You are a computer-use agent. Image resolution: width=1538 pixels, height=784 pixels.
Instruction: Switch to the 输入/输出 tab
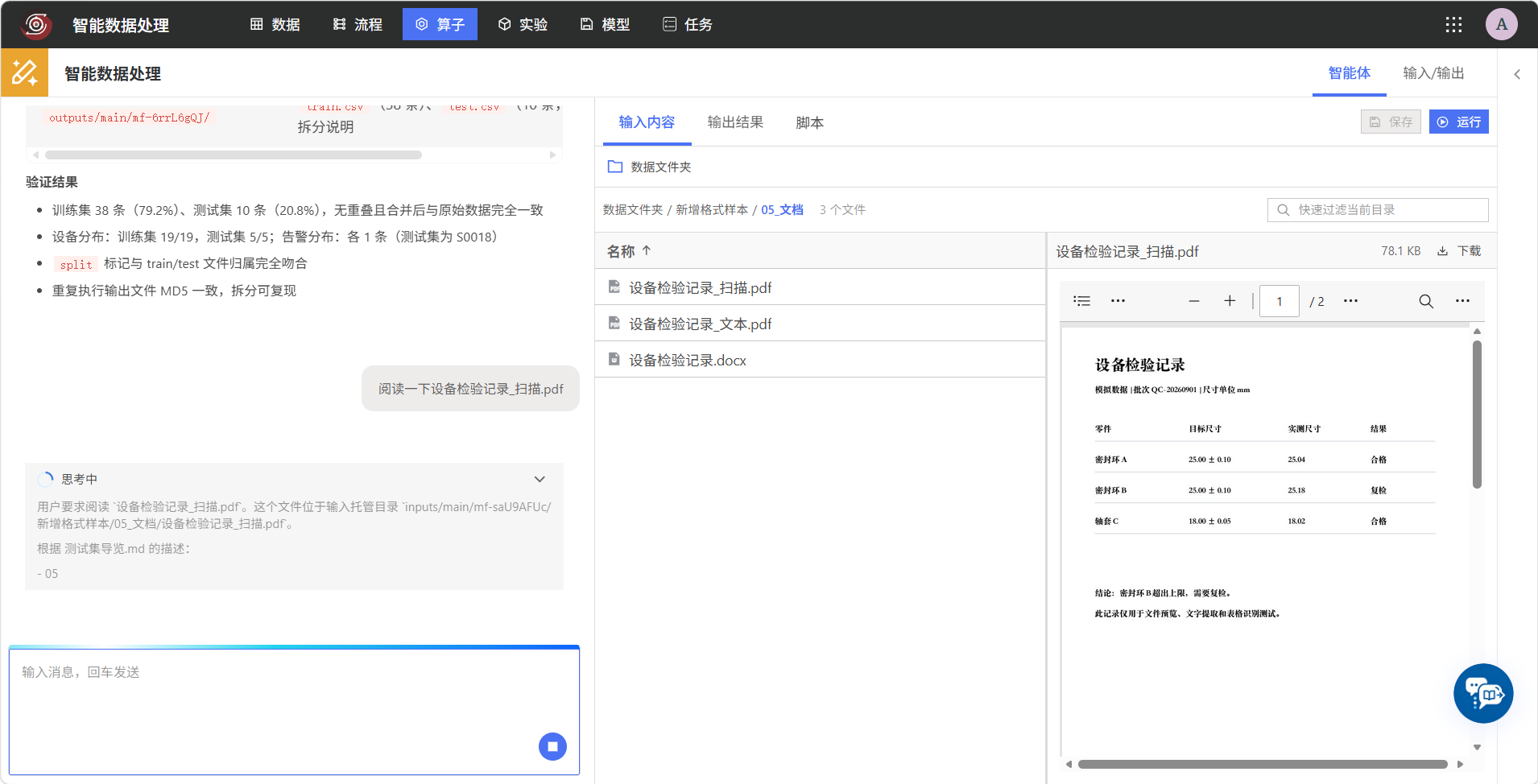tap(1433, 73)
